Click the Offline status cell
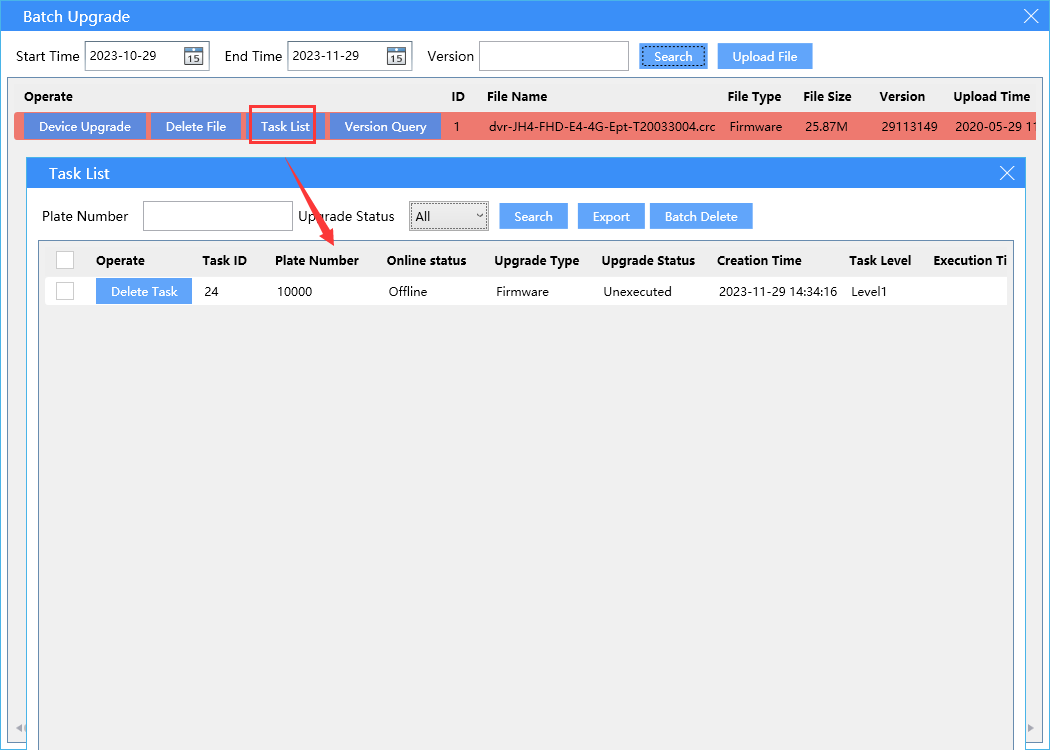The height and width of the screenshot is (750, 1050). (408, 291)
